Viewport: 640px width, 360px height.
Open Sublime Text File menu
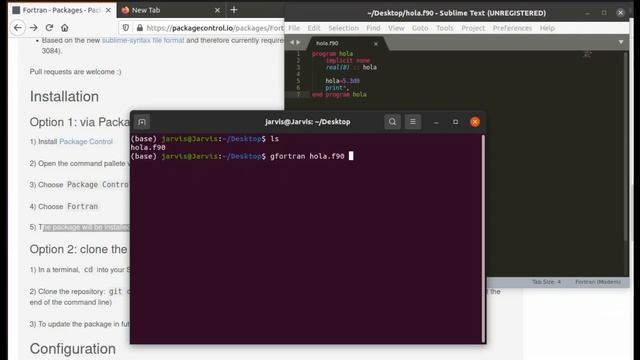click(x=294, y=28)
